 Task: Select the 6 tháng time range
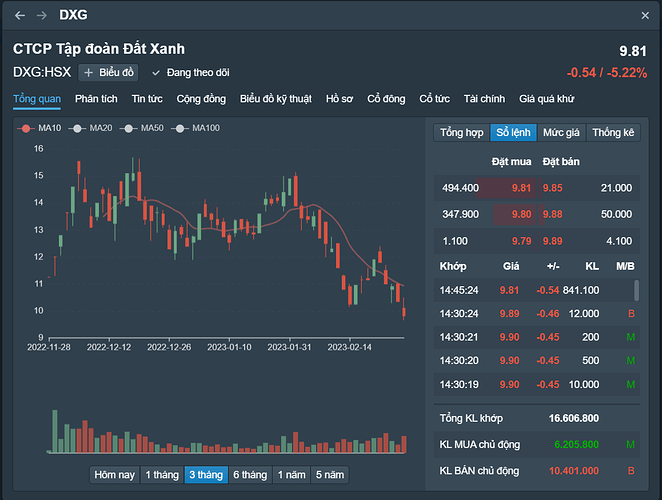pos(250,475)
